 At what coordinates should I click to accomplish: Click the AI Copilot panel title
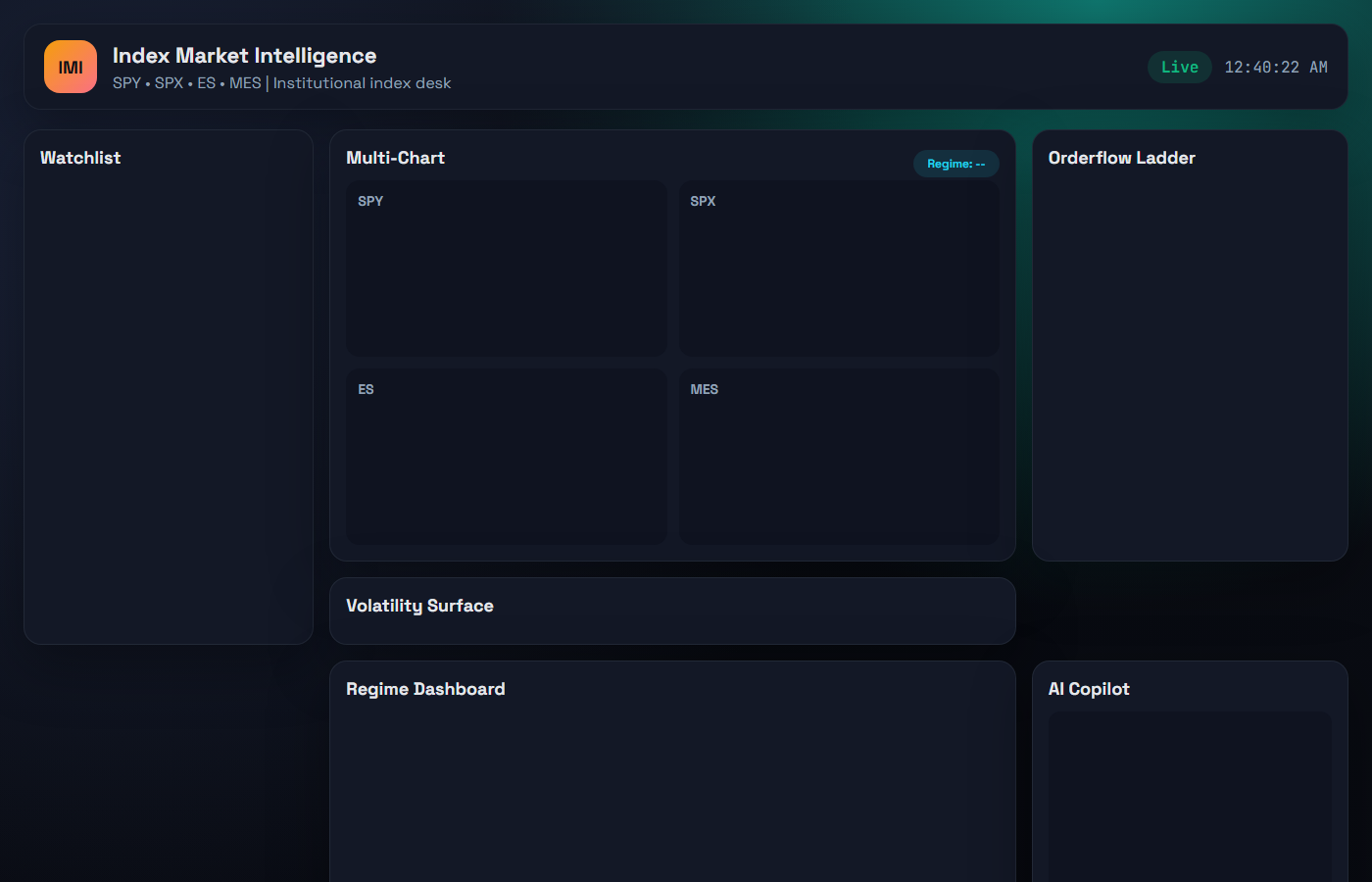tap(1088, 689)
